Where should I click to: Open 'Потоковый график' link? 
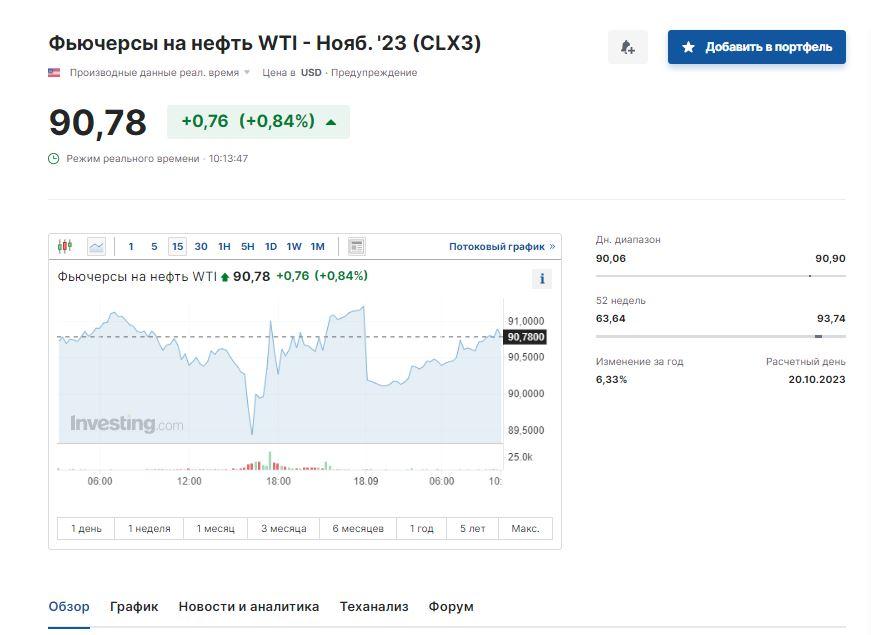(502, 247)
